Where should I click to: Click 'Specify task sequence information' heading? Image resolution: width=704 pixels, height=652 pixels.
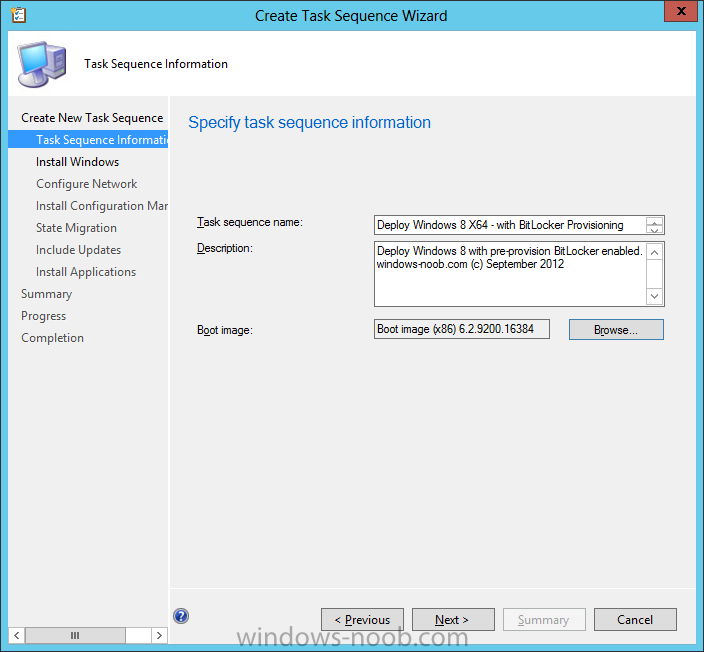point(309,122)
